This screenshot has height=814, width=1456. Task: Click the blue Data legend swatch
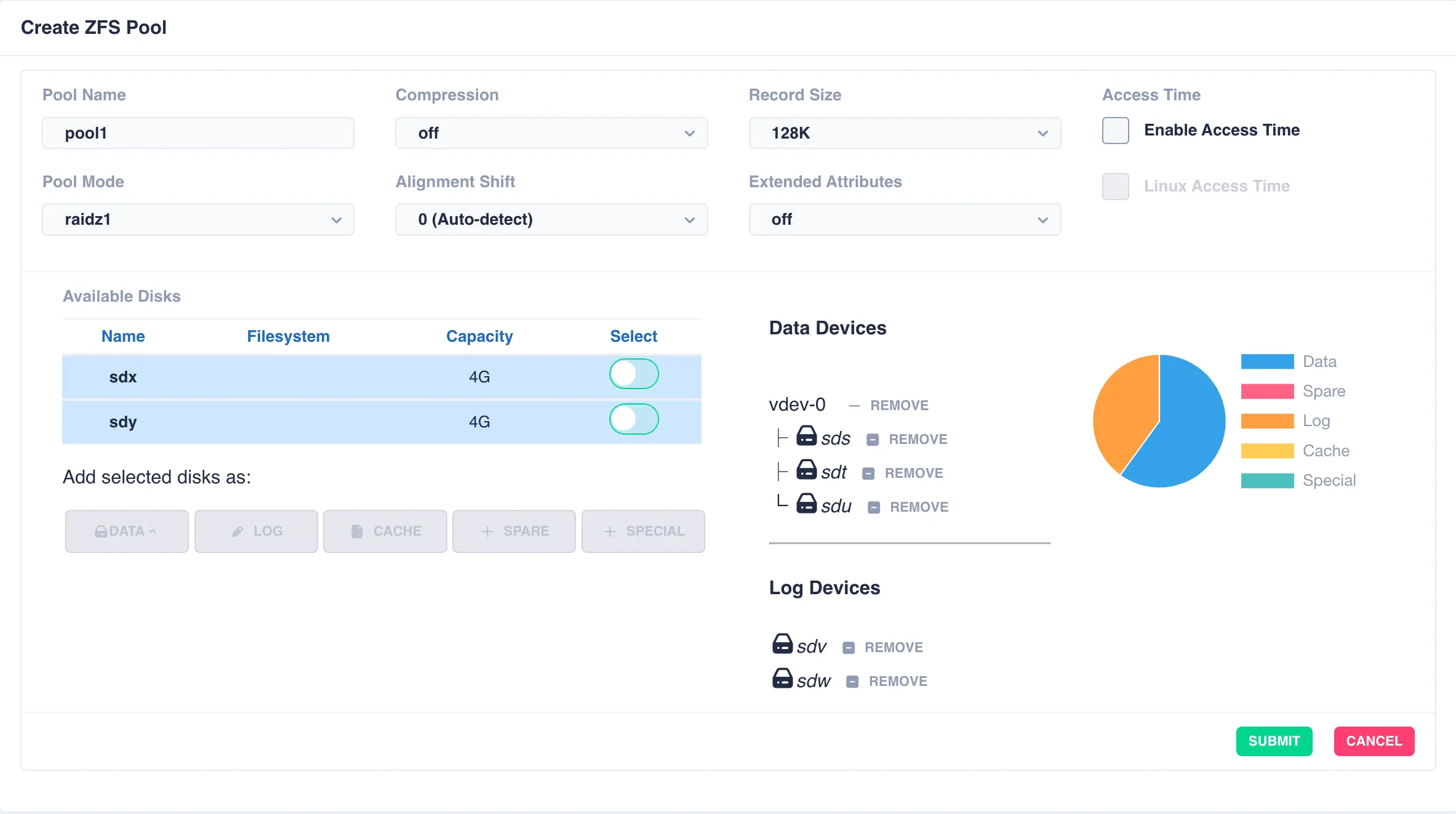click(1267, 361)
